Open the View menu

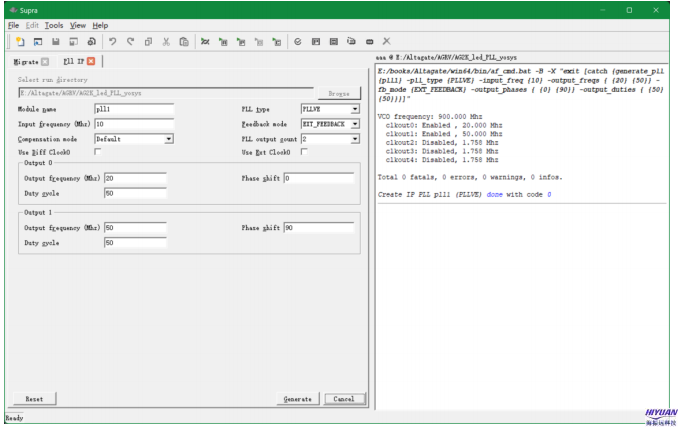tap(78, 25)
